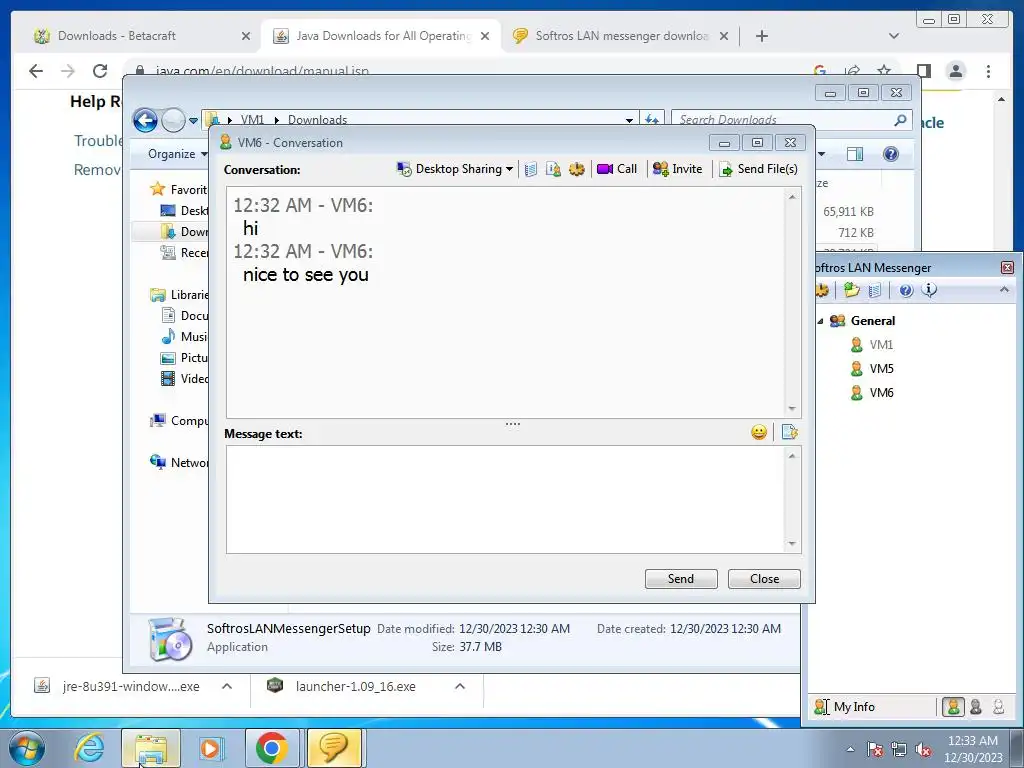Open Explorer help icon
Screen dimensions: 1024x768
(x=891, y=154)
